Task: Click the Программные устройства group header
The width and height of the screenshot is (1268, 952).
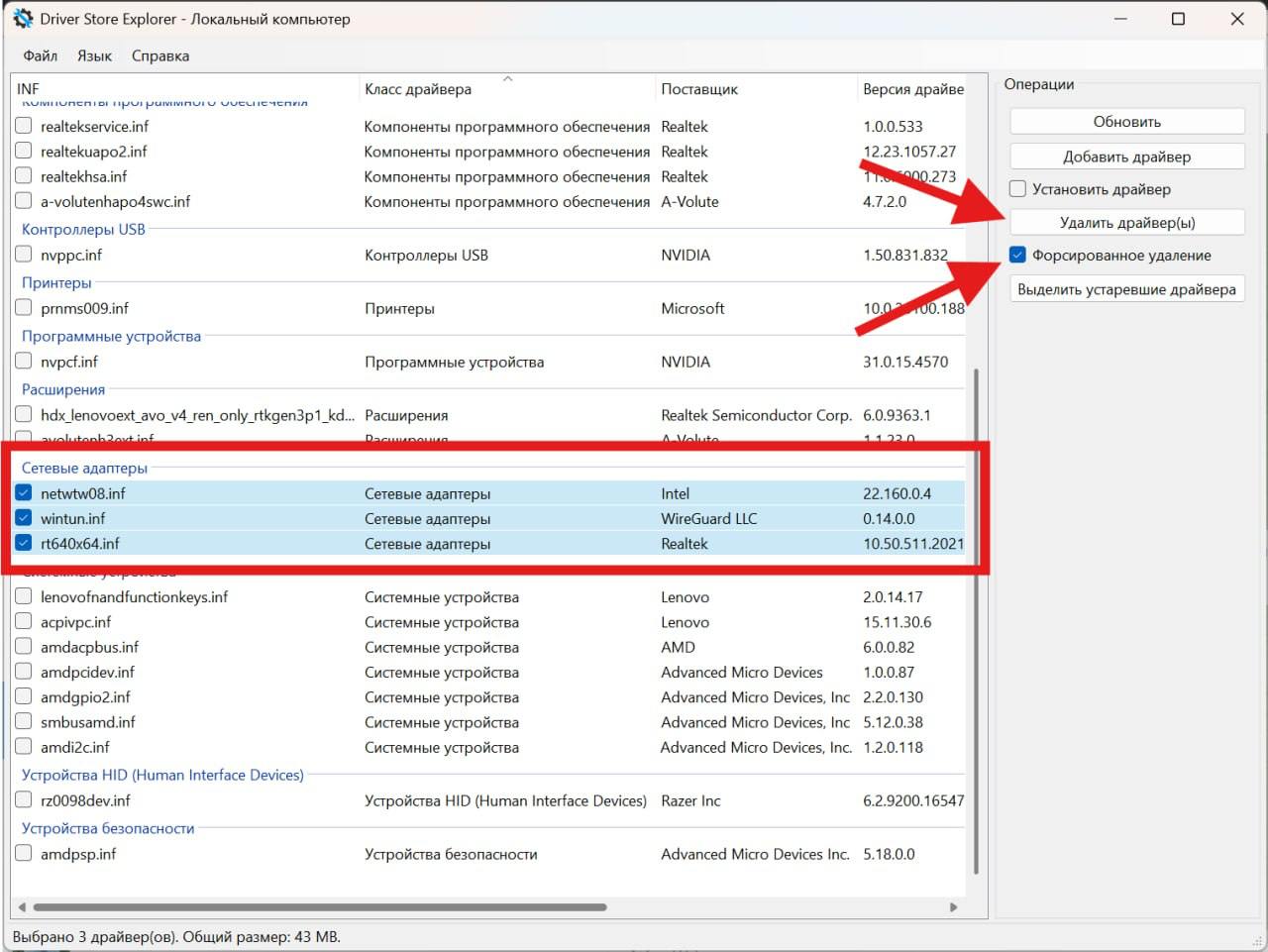Action: pyautogui.click(x=111, y=336)
